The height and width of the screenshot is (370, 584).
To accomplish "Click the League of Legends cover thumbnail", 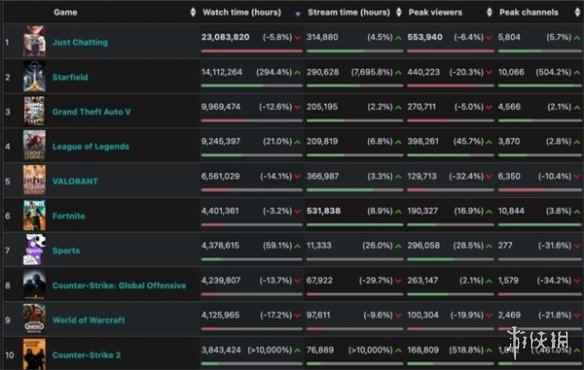I will 34,146.
